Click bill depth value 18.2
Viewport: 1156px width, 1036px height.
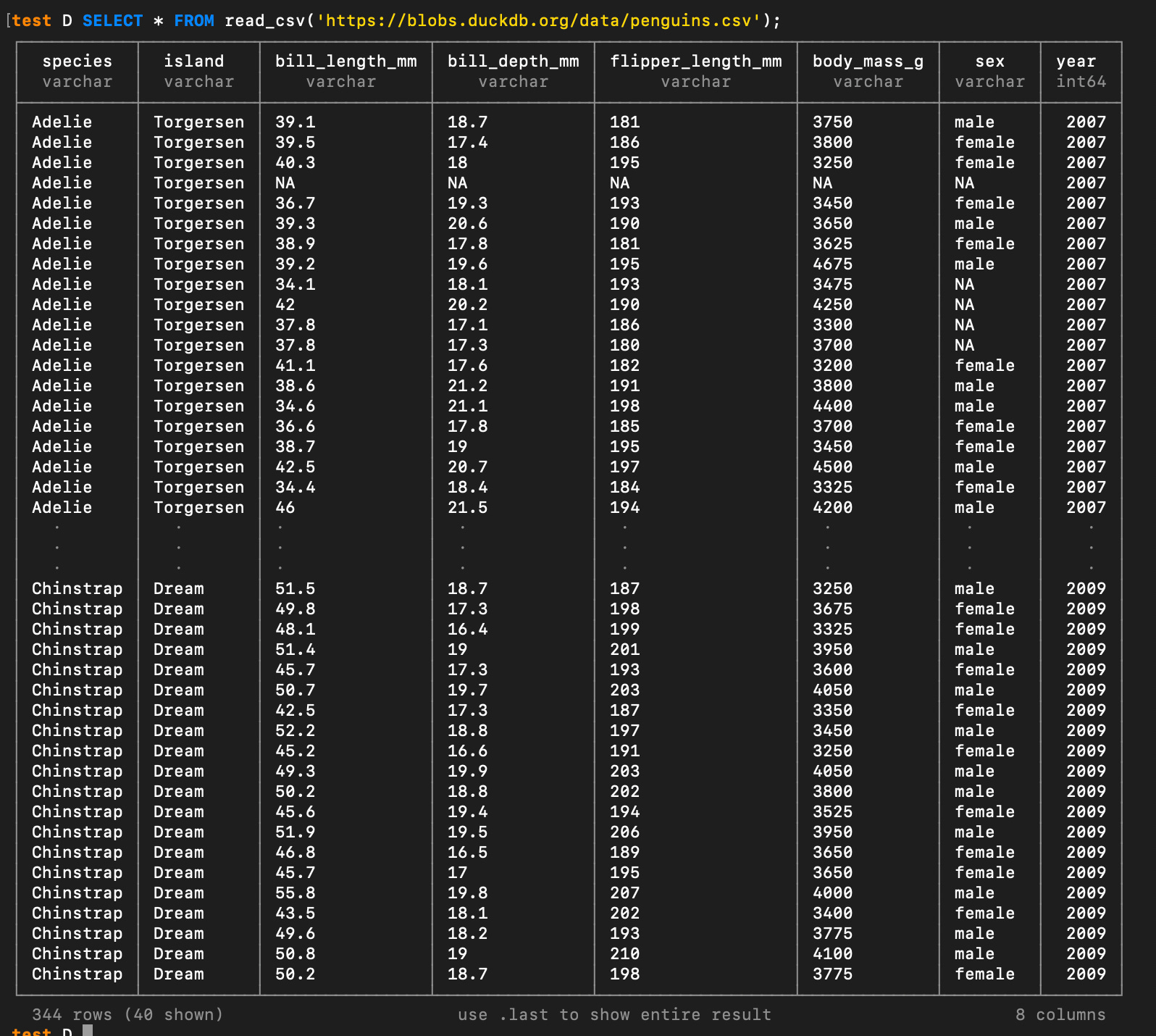coord(468,933)
